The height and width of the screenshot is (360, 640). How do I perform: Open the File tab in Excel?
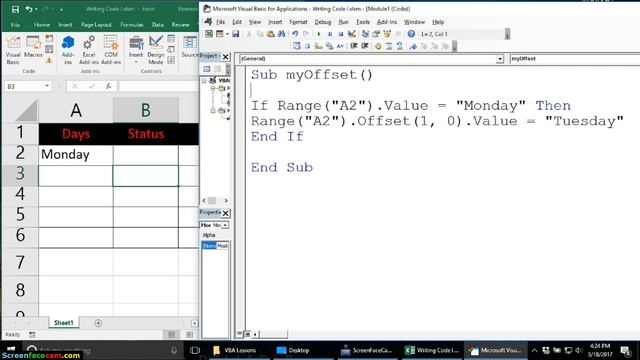[x=15, y=25]
